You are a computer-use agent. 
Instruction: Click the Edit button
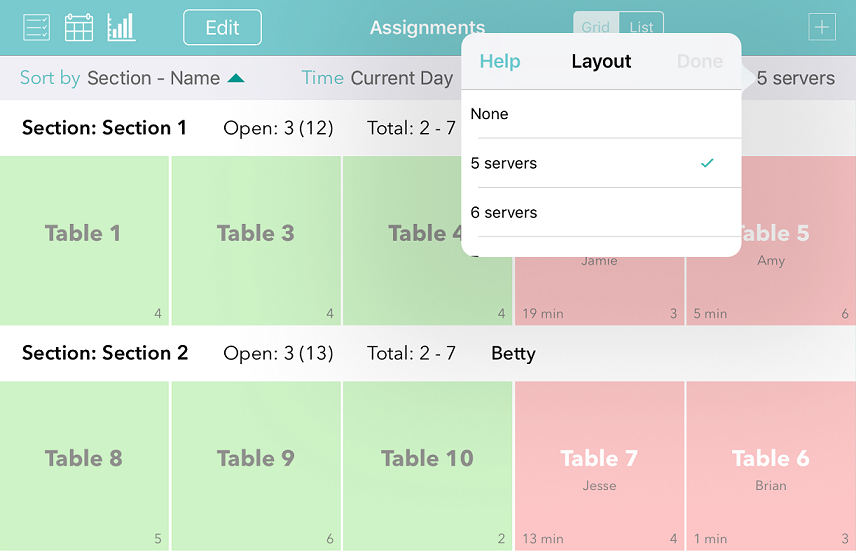click(x=222, y=27)
